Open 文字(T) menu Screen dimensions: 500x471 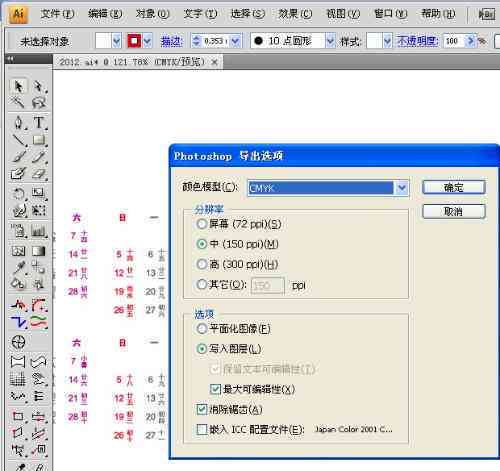[200, 14]
